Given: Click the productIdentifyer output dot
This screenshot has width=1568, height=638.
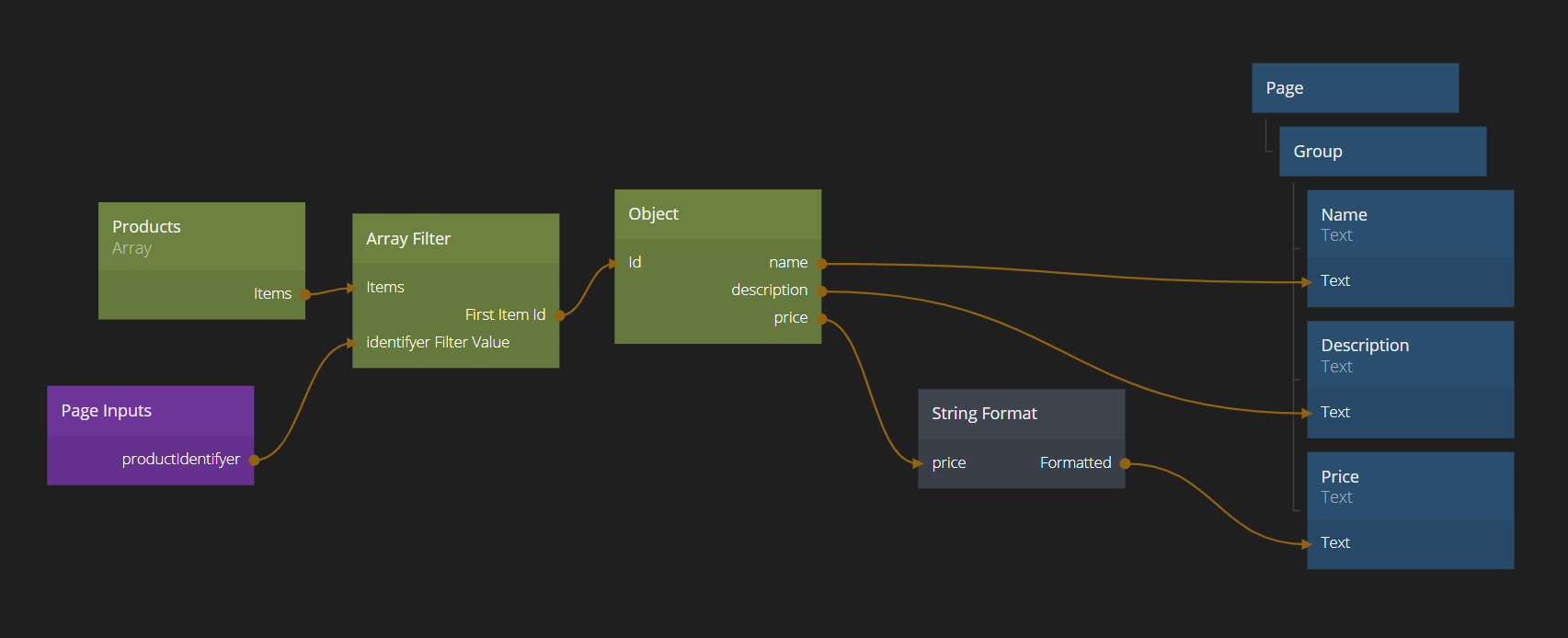Looking at the screenshot, I should (x=254, y=460).
